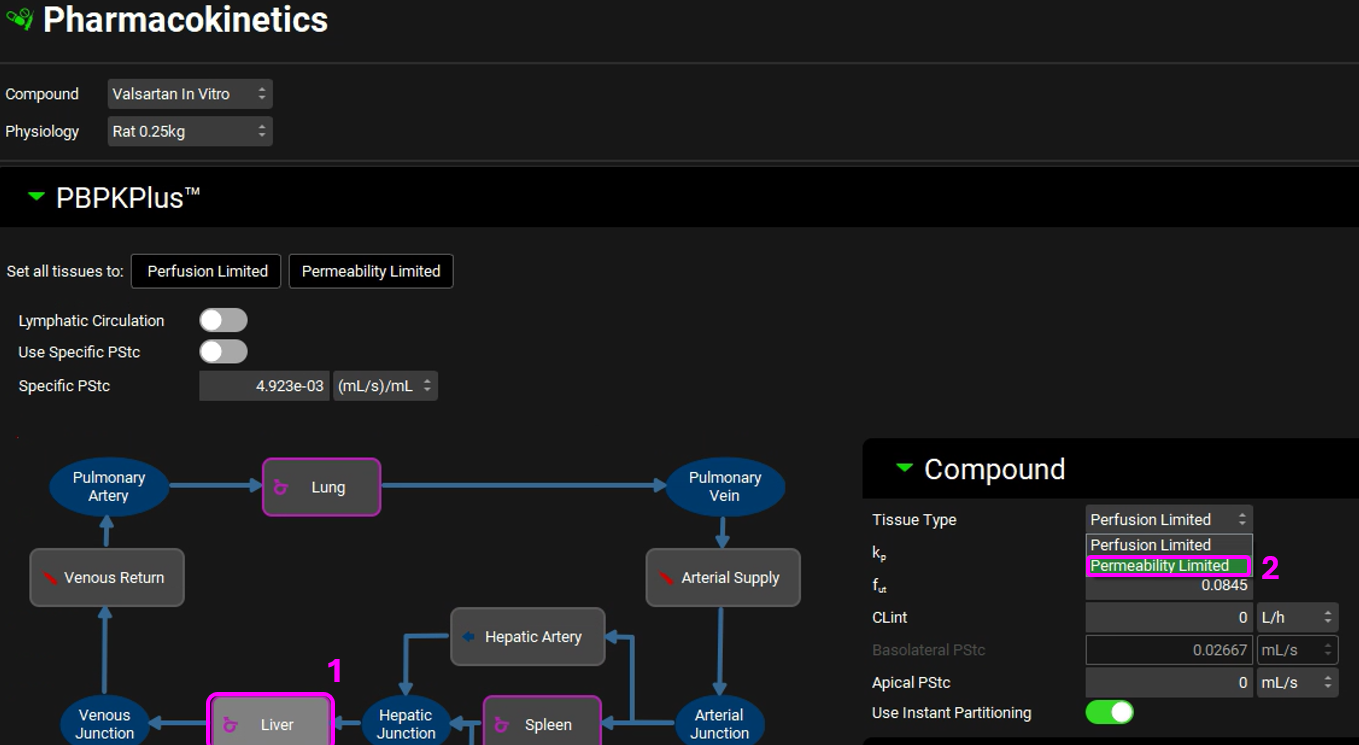Collapse the PBPKPlus section
The image size is (1359, 745).
[37, 197]
